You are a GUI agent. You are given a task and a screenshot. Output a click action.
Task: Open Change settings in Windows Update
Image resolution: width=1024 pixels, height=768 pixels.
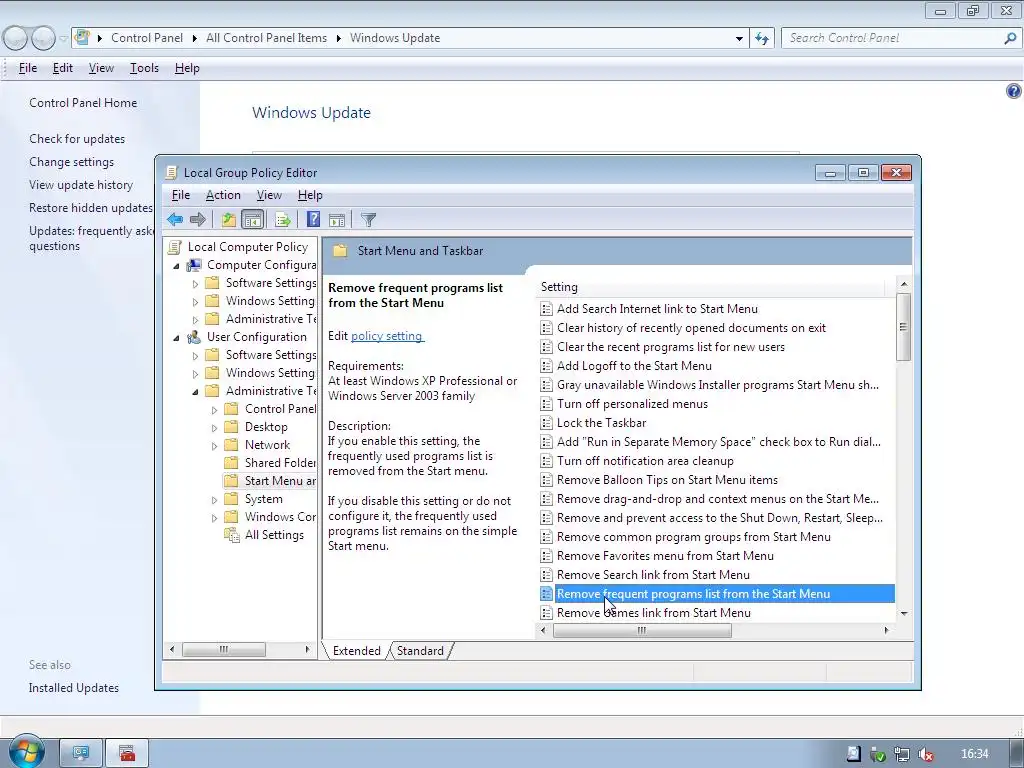(71, 161)
